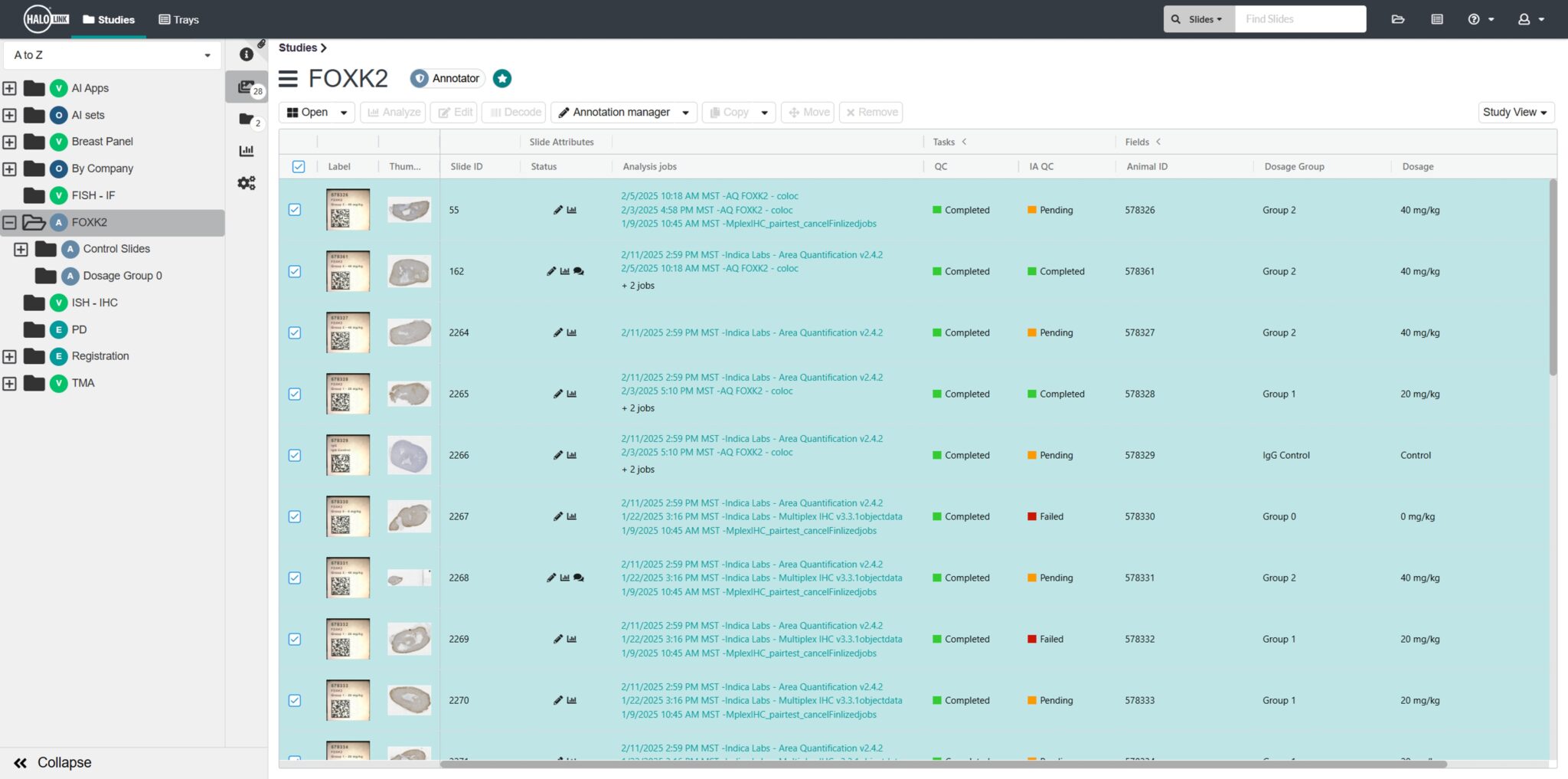Image resolution: width=1568 pixels, height=779 pixels.
Task: Open the Study View dropdown
Action: [1515, 112]
